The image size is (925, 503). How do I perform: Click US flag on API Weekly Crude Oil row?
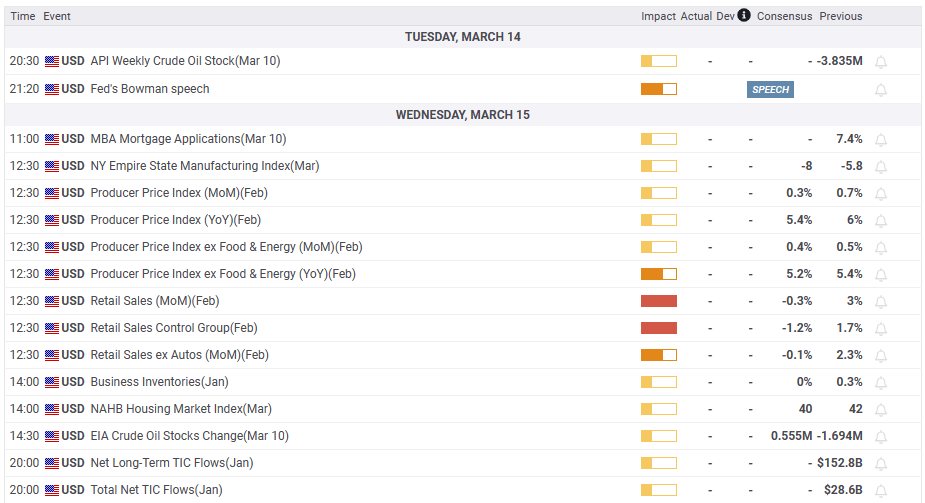(x=52, y=61)
